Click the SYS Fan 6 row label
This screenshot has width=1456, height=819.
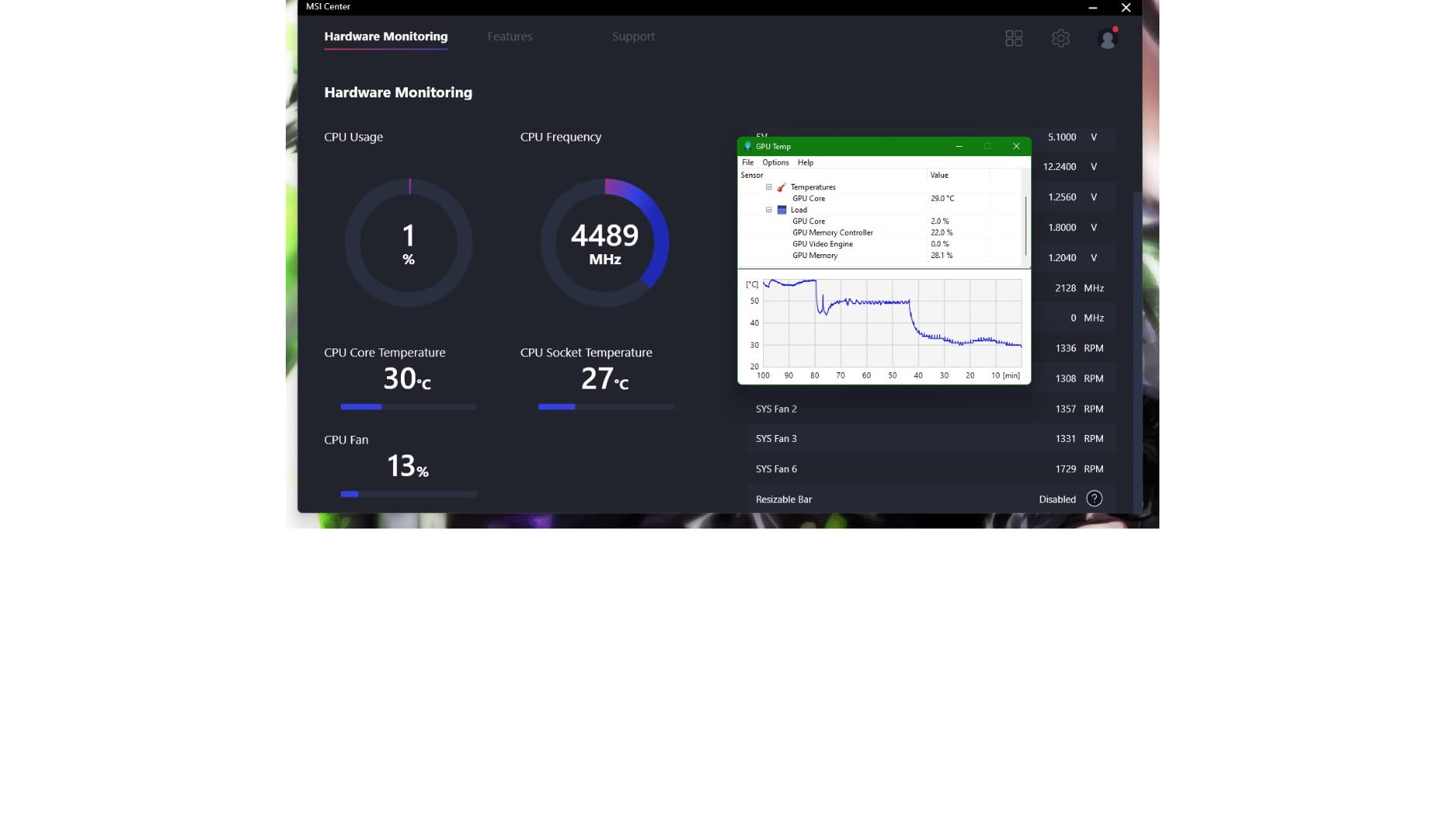(776, 469)
